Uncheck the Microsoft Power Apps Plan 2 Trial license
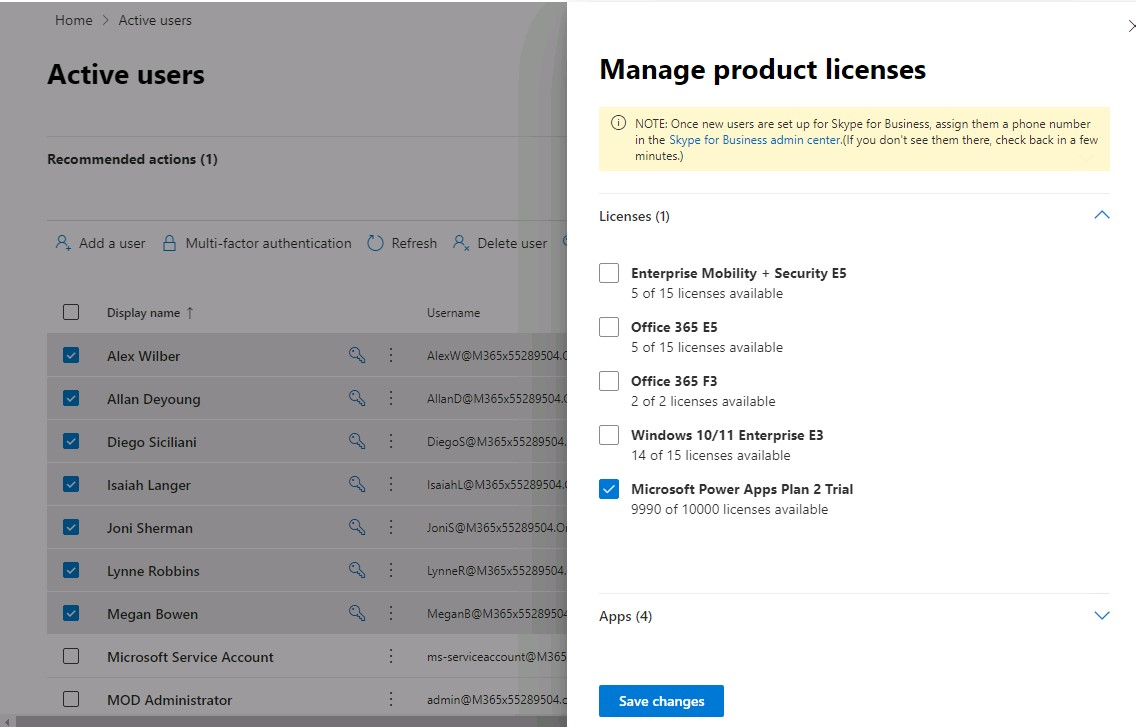This screenshot has width=1136, height=727. coord(609,489)
